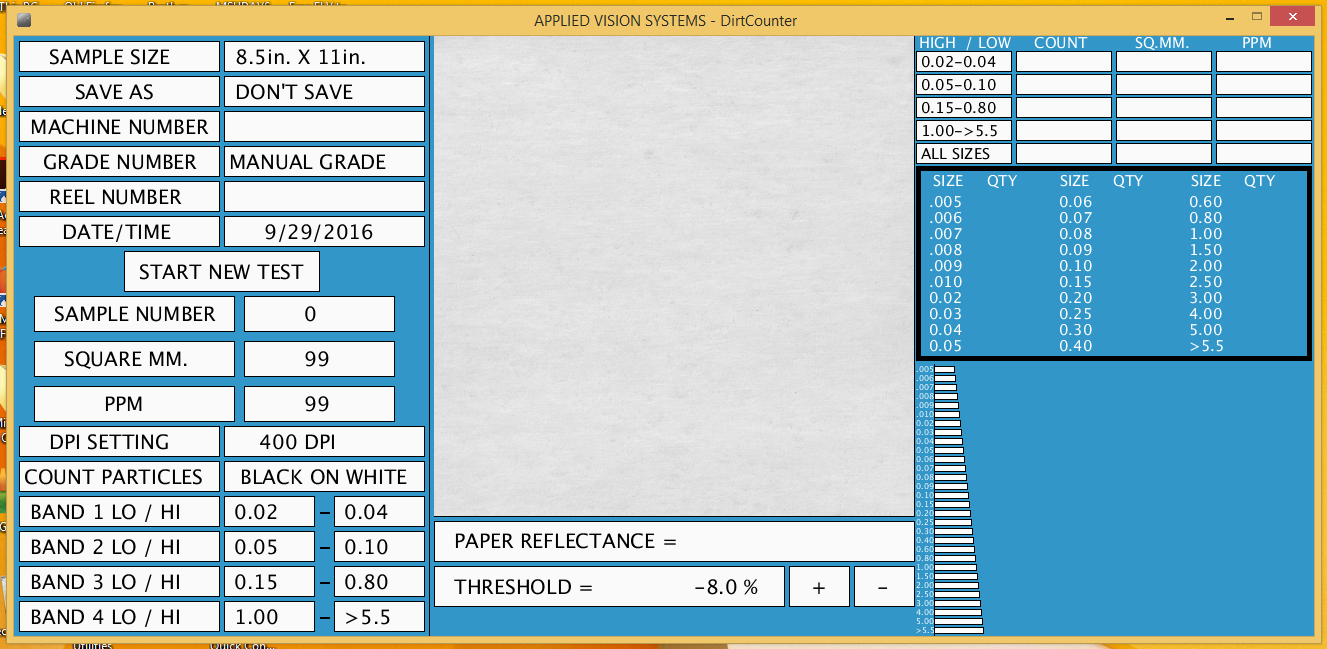1327x649 pixels.
Task: Start a new test
Action: click(221, 272)
